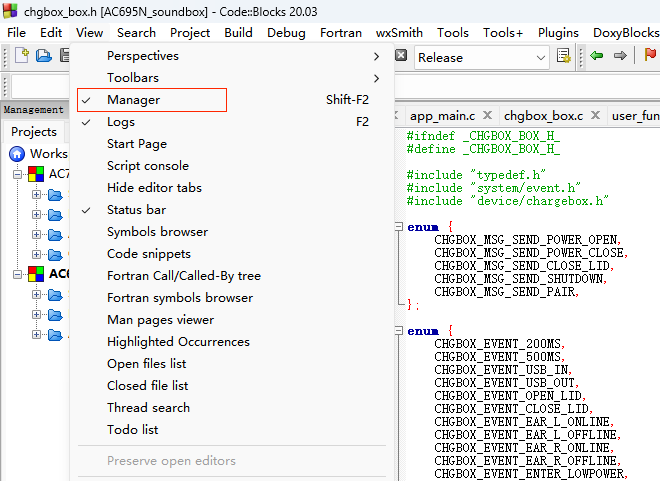The image size is (660, 481).
Task: Open the Script console
Action: [x=232, y=166]
